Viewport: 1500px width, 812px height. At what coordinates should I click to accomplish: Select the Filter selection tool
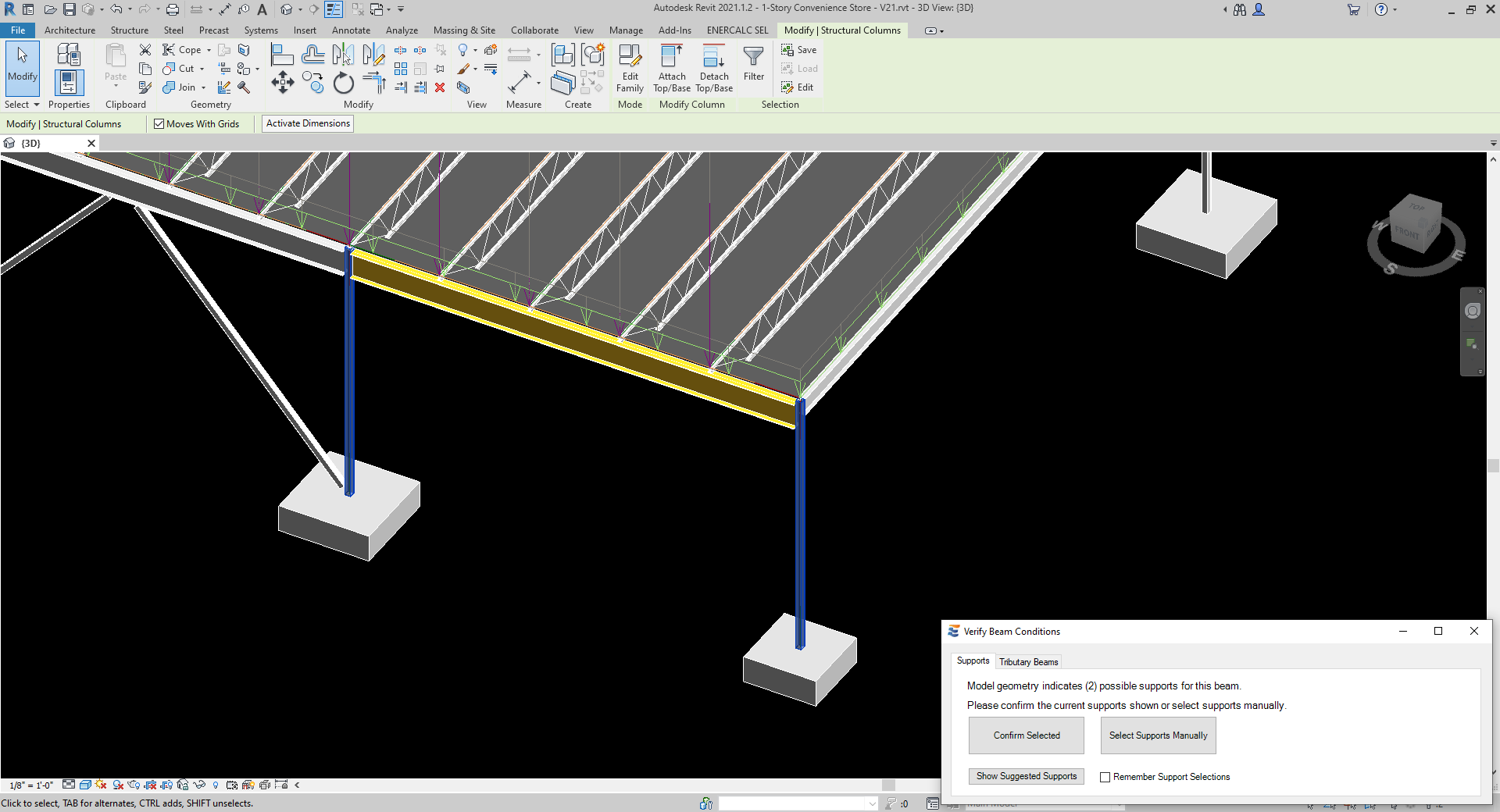753,63
